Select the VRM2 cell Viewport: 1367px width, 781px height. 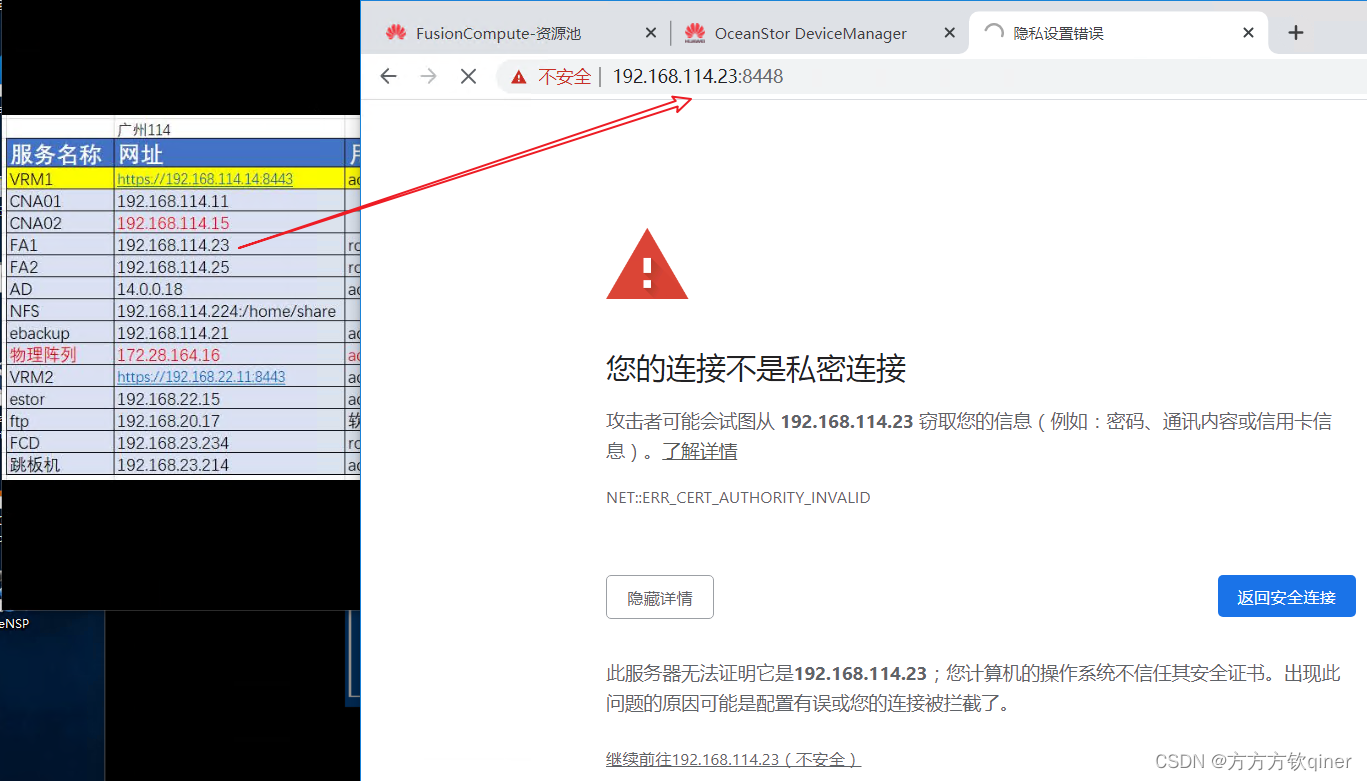pos(59,377)
